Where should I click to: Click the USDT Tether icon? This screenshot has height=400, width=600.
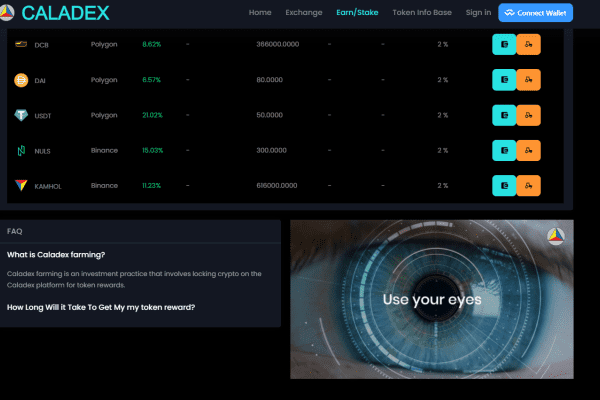pyautogui.click(x=21, y=115)
